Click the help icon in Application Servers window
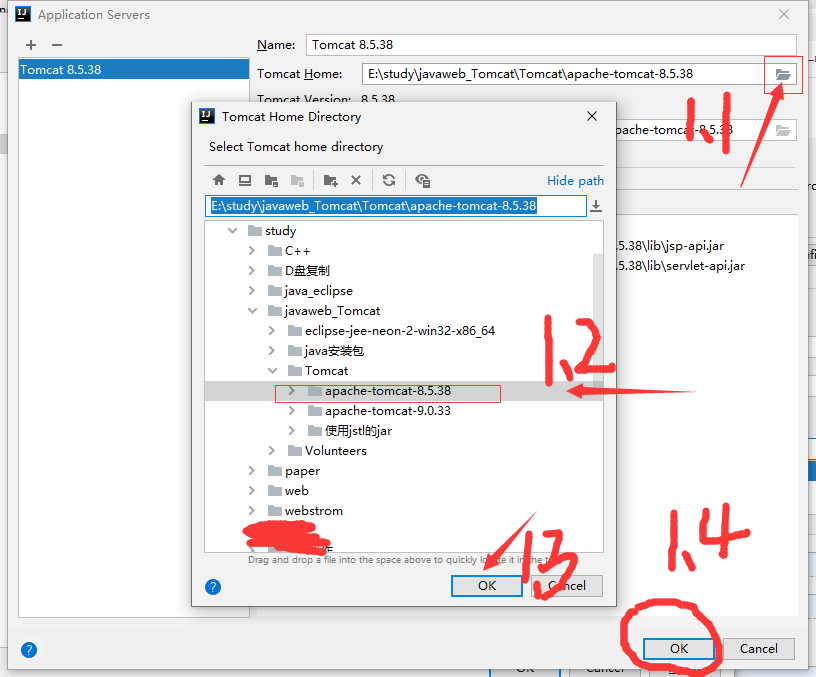Screen dimensions: 816x677 (x=29, y=650)
